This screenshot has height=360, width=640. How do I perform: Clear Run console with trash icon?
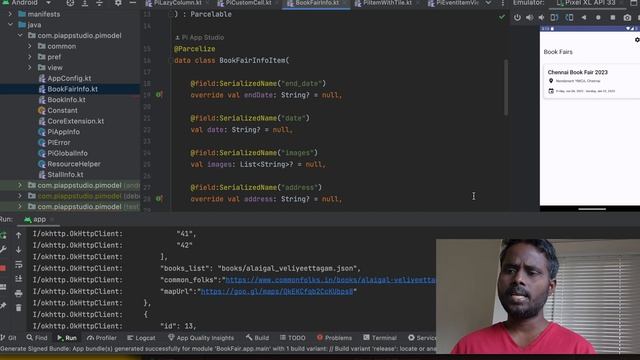tap(18, 308)
